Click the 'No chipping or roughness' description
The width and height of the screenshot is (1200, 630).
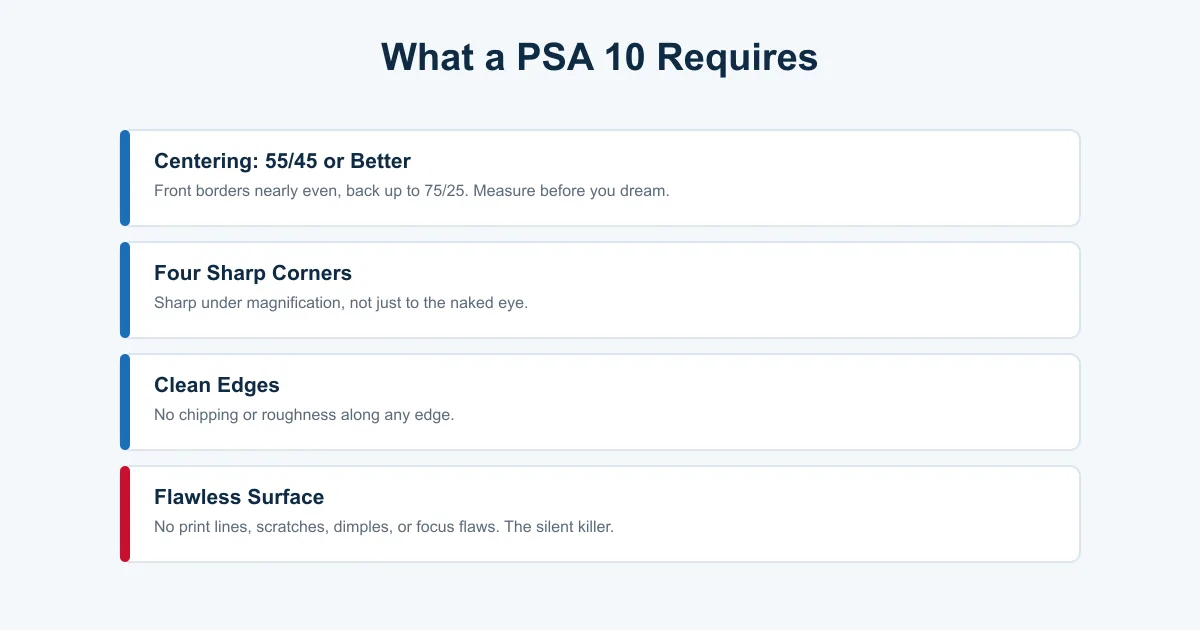pos(304,414)
